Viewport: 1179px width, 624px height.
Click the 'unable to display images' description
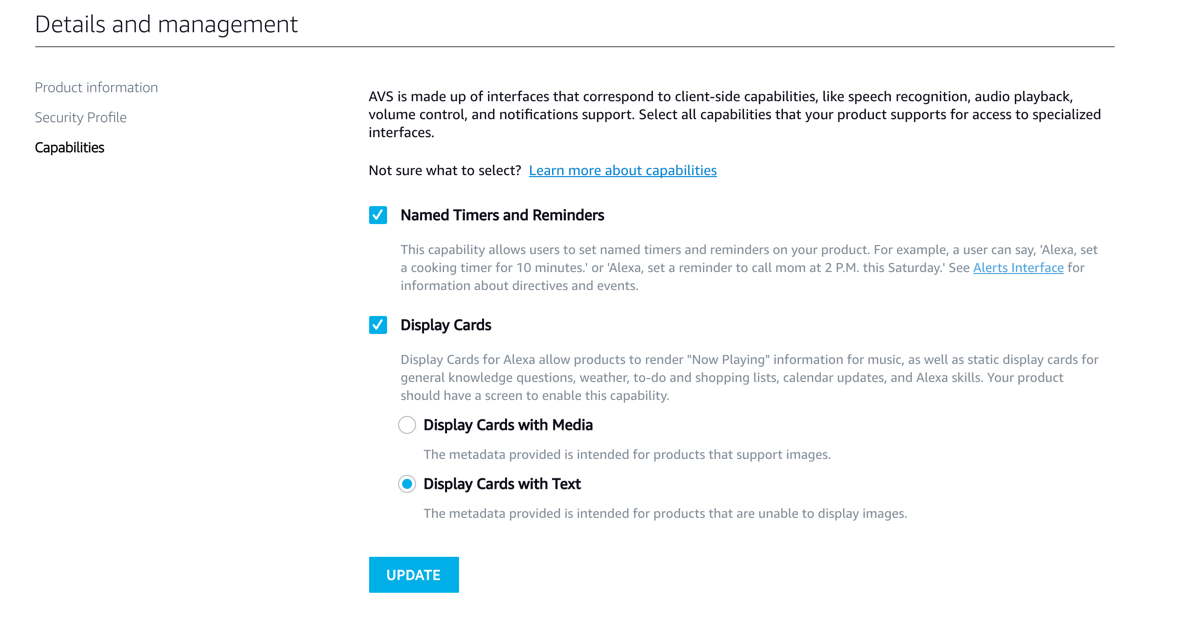click(x=665, y=513)
